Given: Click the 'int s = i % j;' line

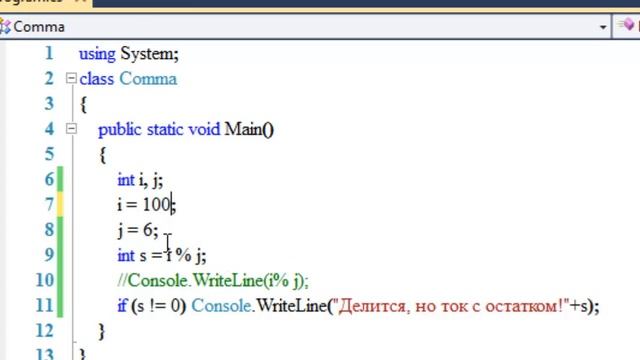Looking at the screenshot, I should 162,256.
